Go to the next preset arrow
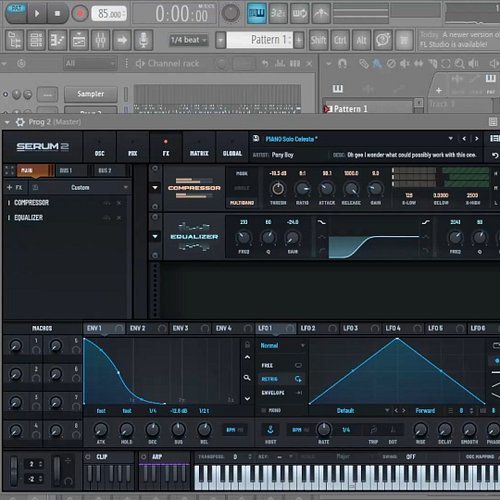Screen dimensions: 500x500 pyautogui.click(x=477, y=138)
